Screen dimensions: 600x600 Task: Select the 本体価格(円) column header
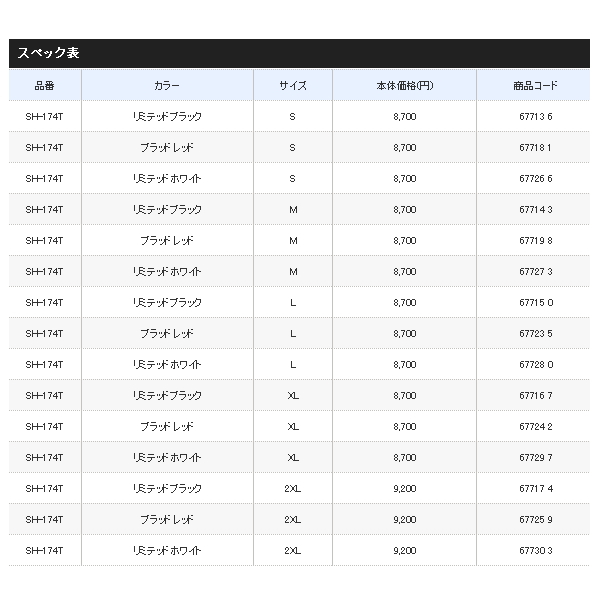(x=405, y=86)
